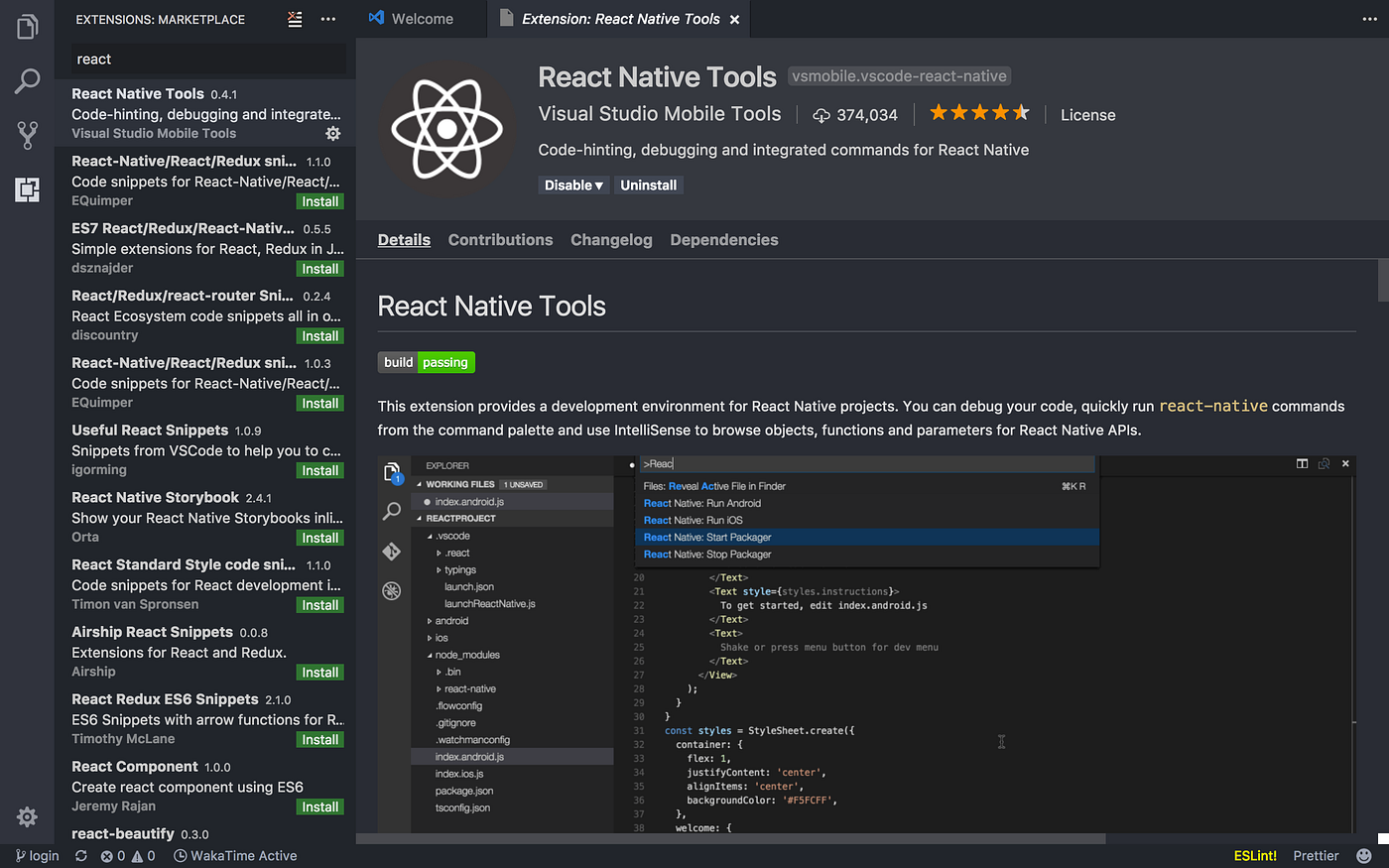Viewport: 1389px width, 868px height.
Task: Switch to the Changelog tab
Action: coord(611,240)
